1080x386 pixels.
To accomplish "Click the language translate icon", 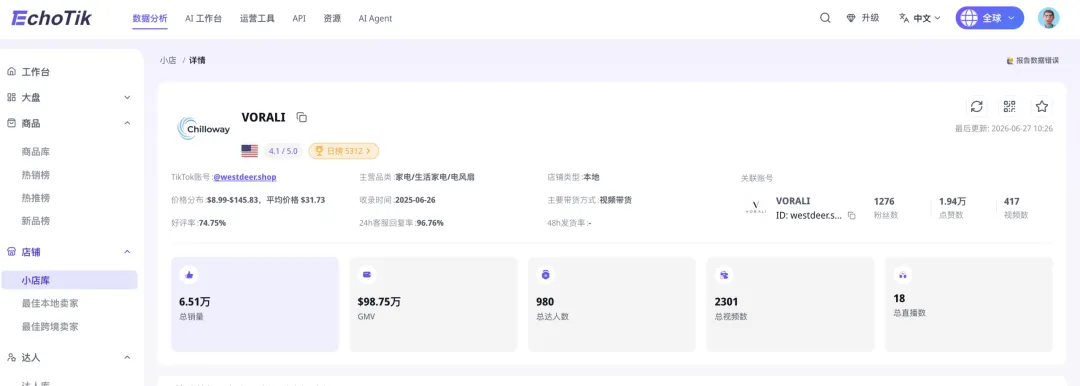I will pyautogui.click(x=904, y=19).
